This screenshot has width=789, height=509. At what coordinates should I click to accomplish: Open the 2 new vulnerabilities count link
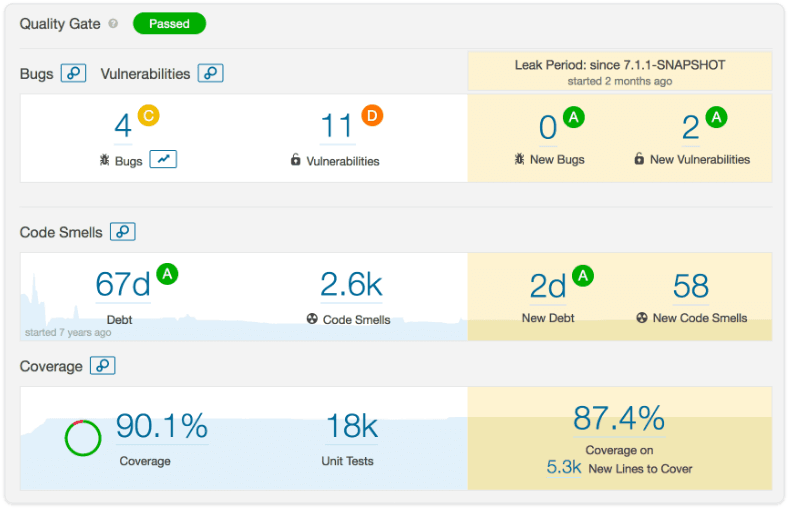click(x=691, y=127)
